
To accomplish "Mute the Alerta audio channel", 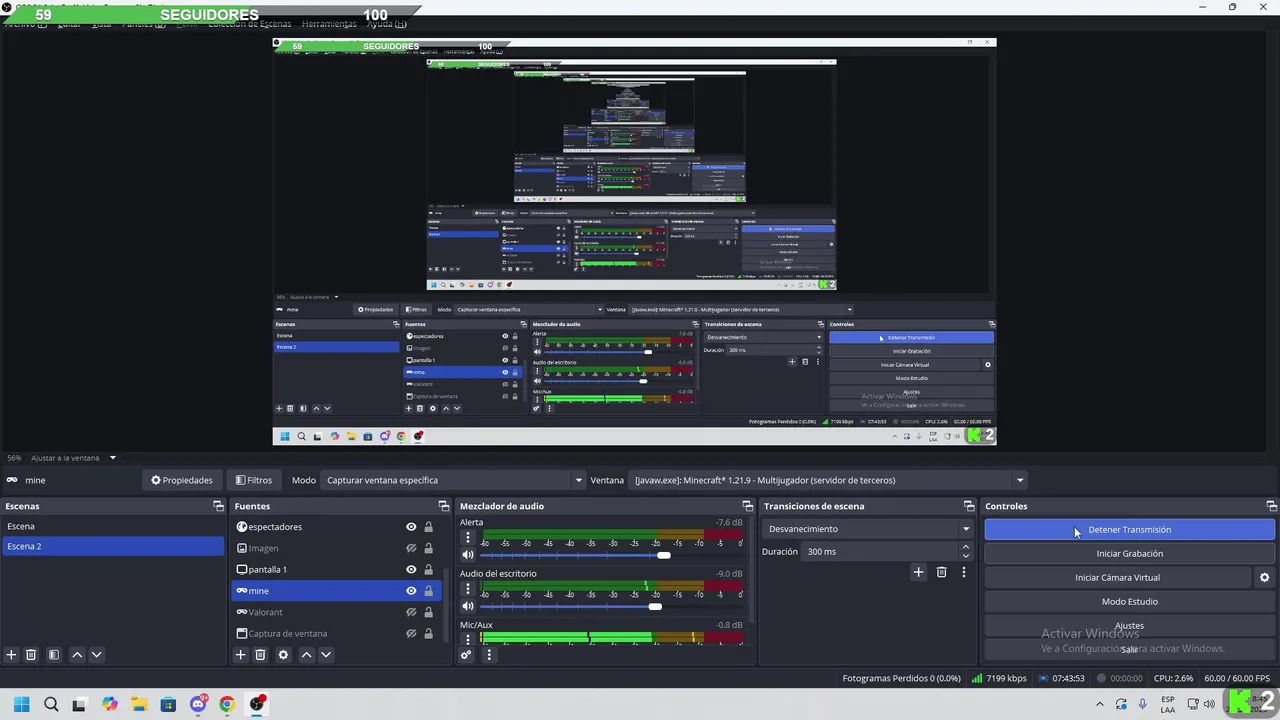I will pos(467,555).
